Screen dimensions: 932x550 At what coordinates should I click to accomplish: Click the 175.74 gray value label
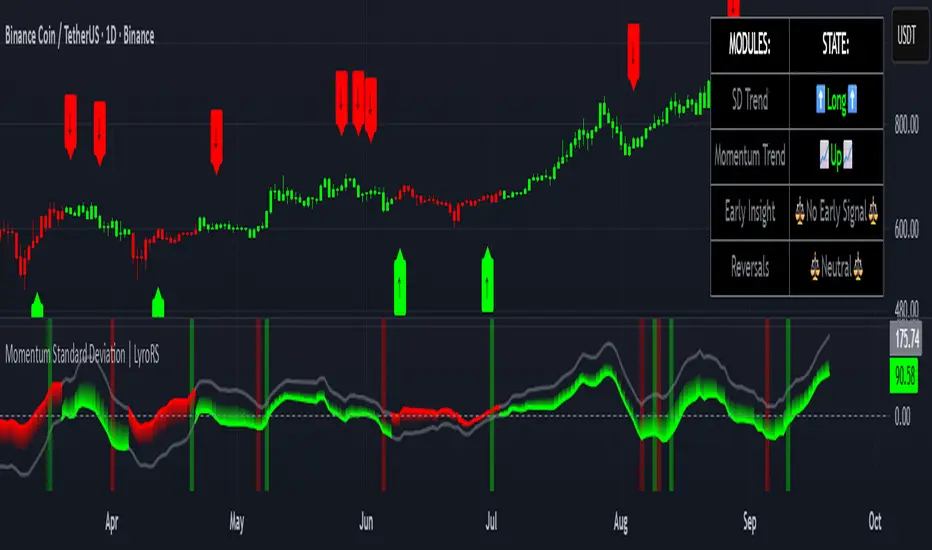(907, 338)
